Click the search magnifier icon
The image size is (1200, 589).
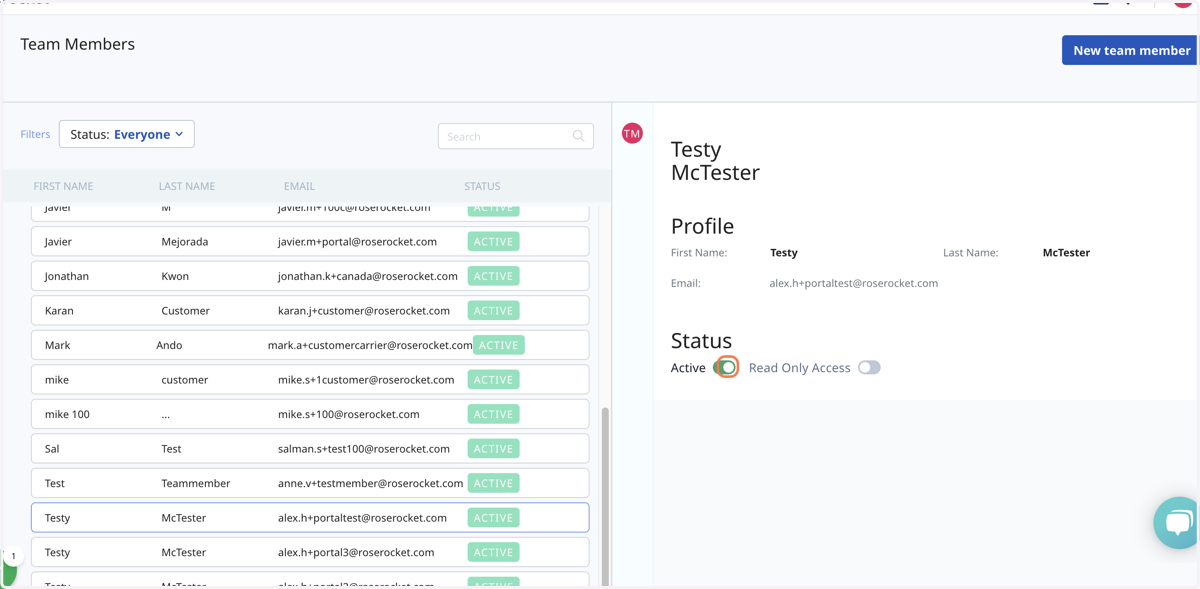(x=578, y=136)
